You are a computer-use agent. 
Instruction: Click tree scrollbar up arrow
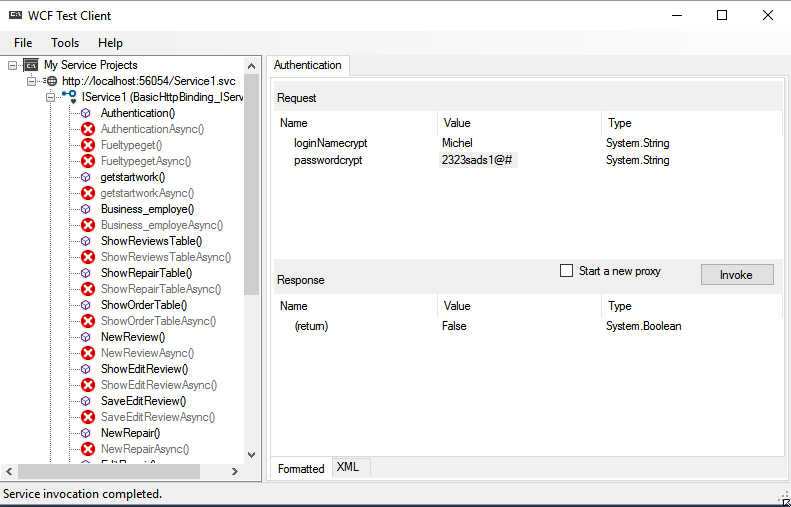click(251, 66)
